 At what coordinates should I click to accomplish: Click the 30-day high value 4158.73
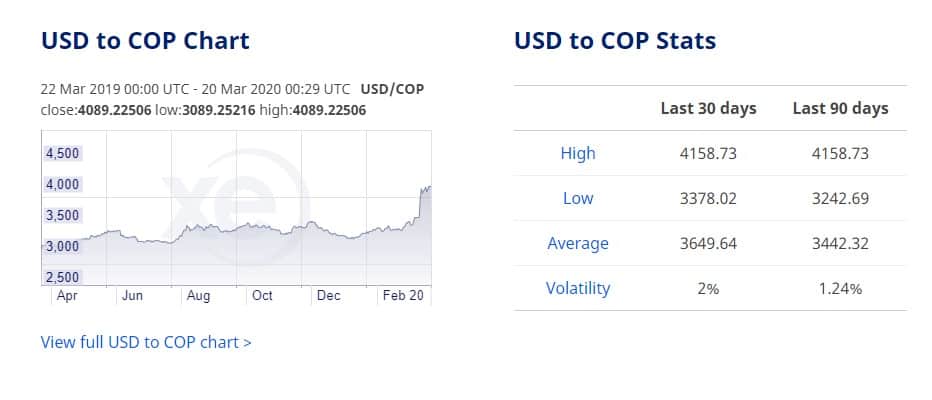709,154
